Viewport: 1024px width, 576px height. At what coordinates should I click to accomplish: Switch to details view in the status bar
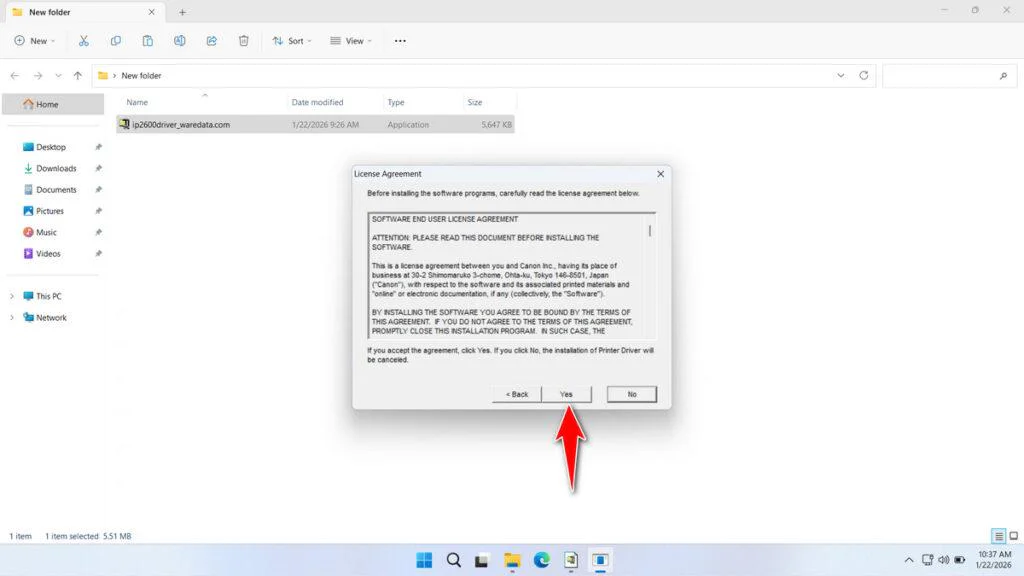(997, 536)
